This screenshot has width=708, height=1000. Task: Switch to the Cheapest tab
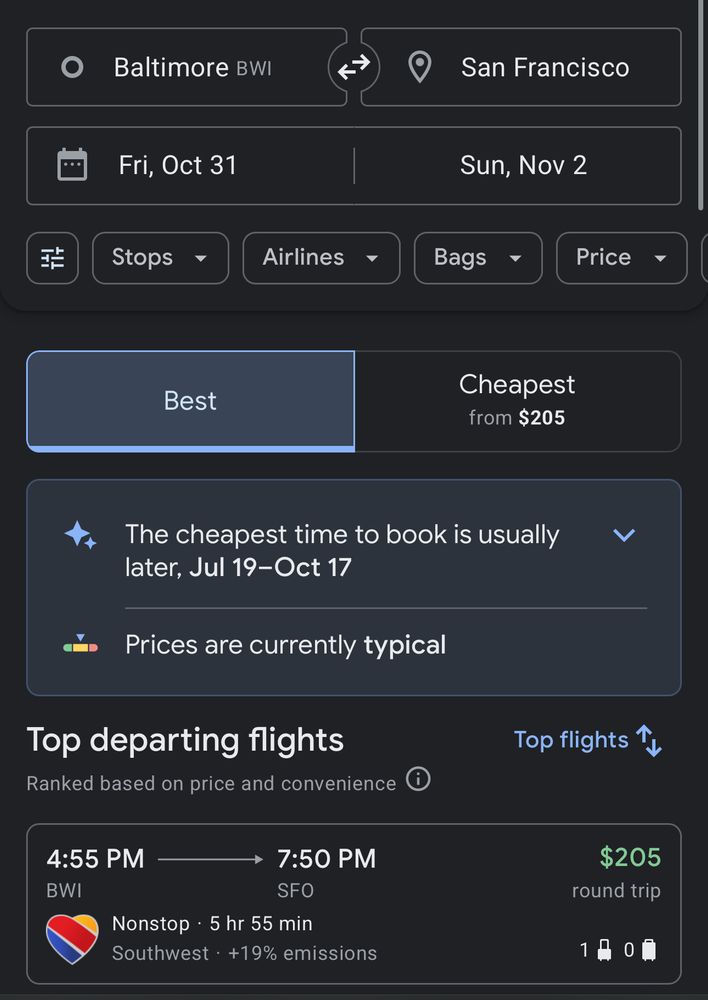pyautogui.click(x=517, y=401)
